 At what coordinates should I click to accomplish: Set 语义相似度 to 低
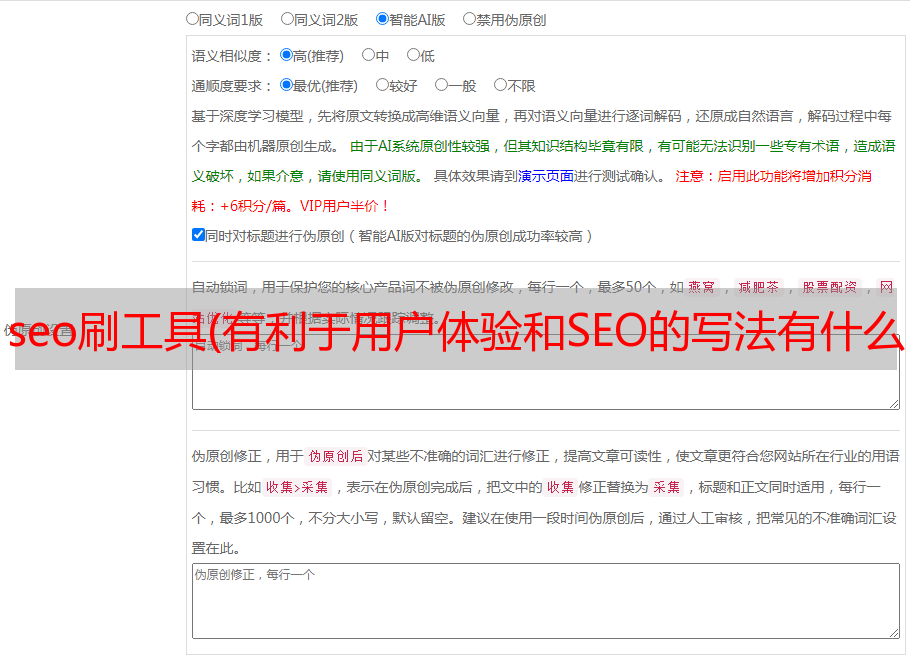tap(413, 55)
